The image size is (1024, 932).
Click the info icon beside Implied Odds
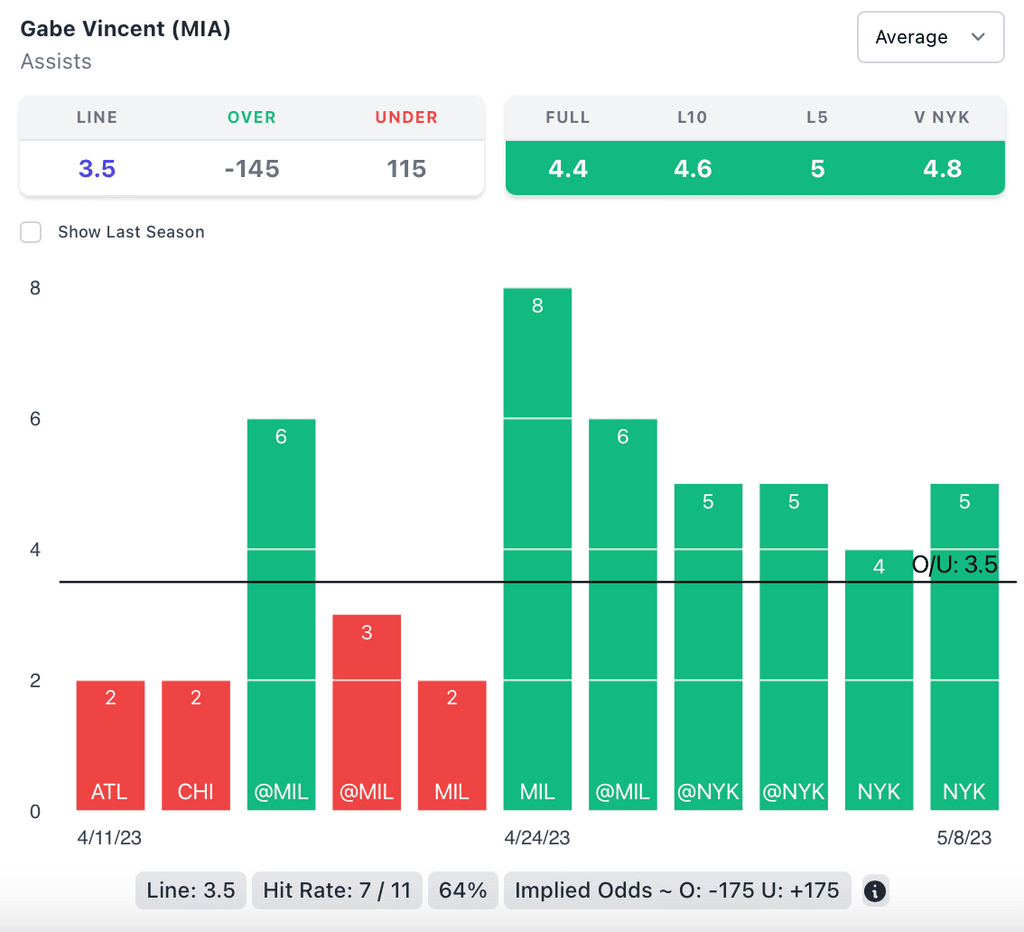pos(874,891)
